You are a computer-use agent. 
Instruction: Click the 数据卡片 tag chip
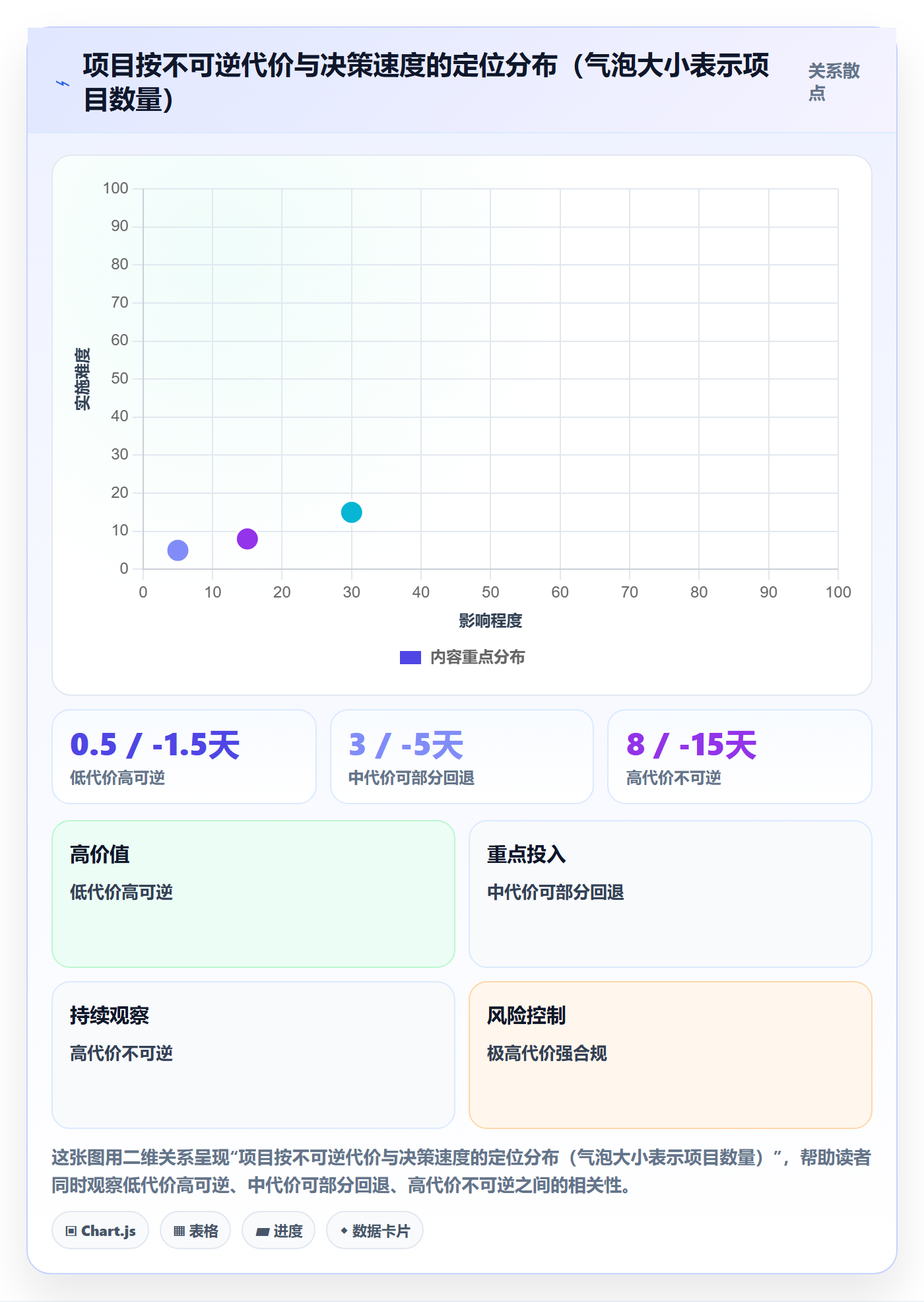click(x=375, y=1231)
